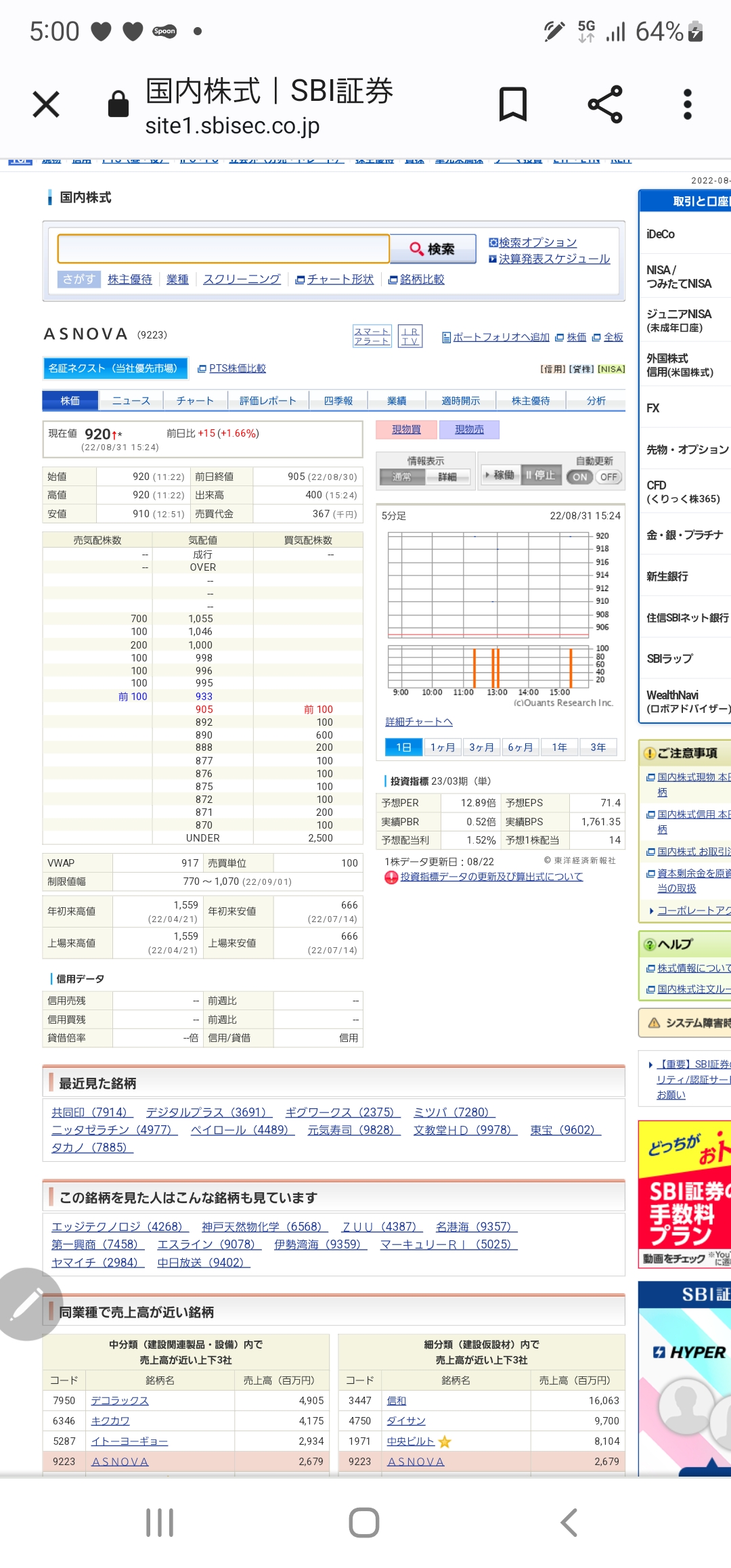Go to the home screen via the navigation bar

pos(364,1523)
